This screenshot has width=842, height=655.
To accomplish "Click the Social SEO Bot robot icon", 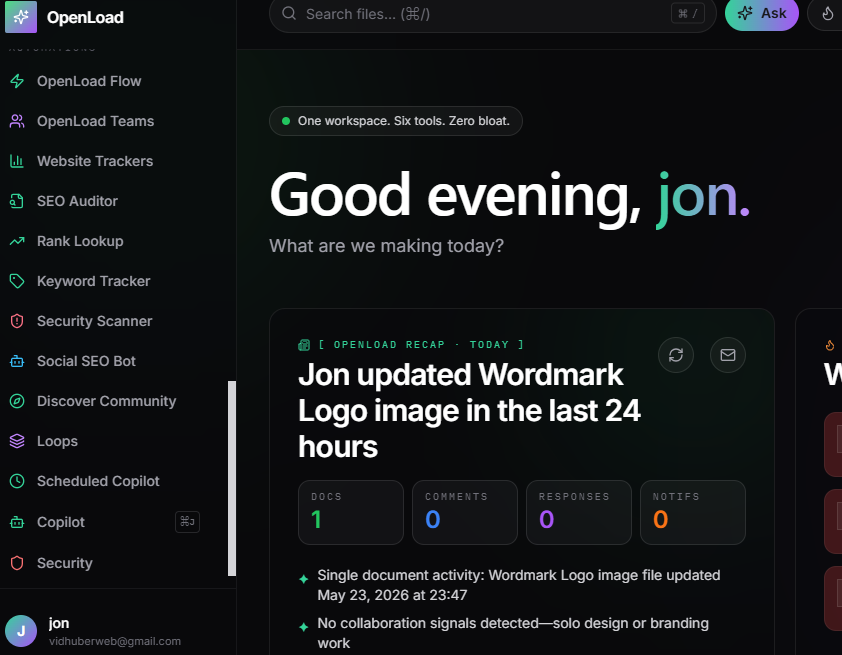I will pyautogui.click(x=17, y=361).
